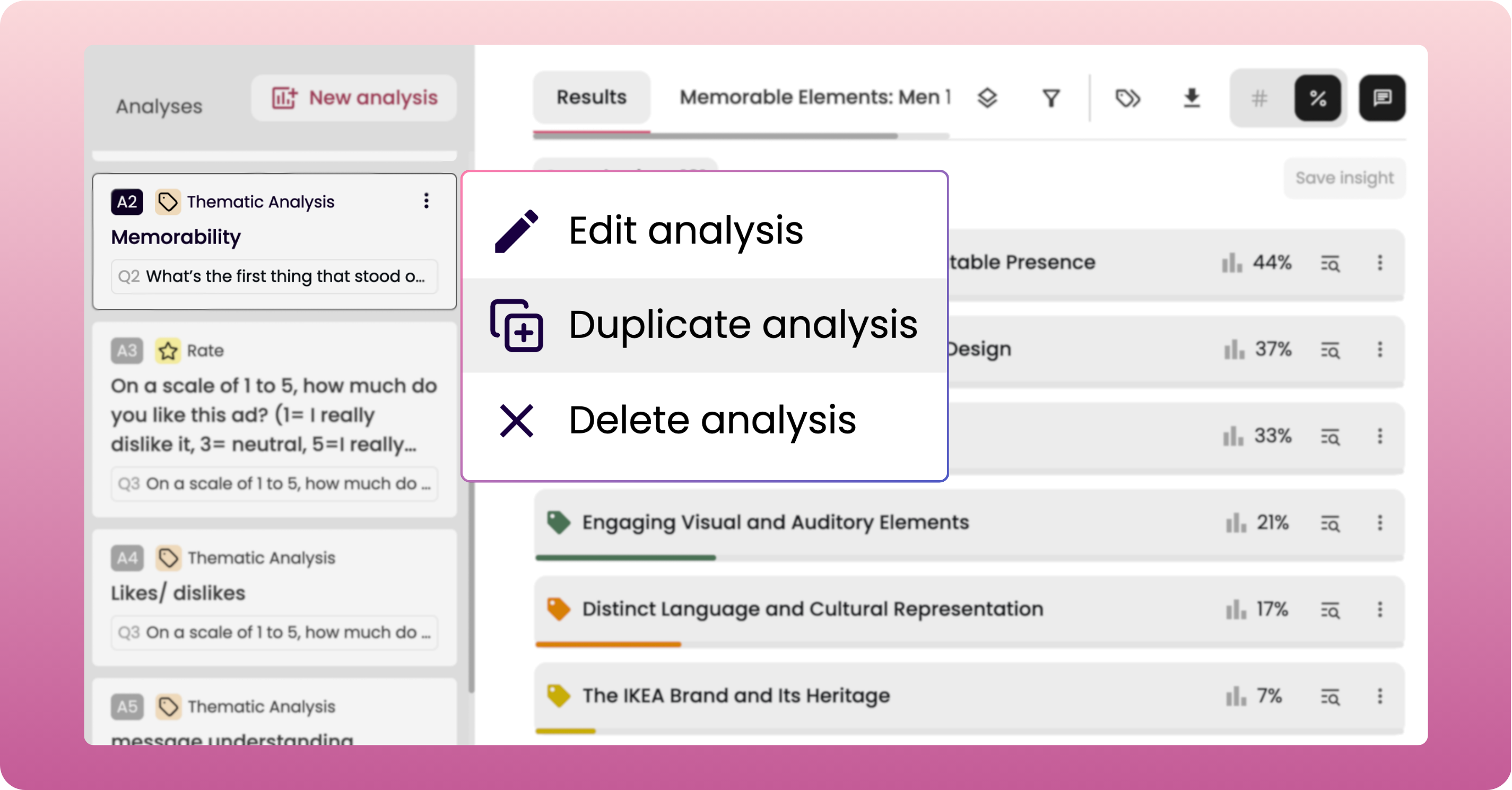Click the Save insight button
This screenshot has width=1512, height=790.
click(x=1344, y=178)
